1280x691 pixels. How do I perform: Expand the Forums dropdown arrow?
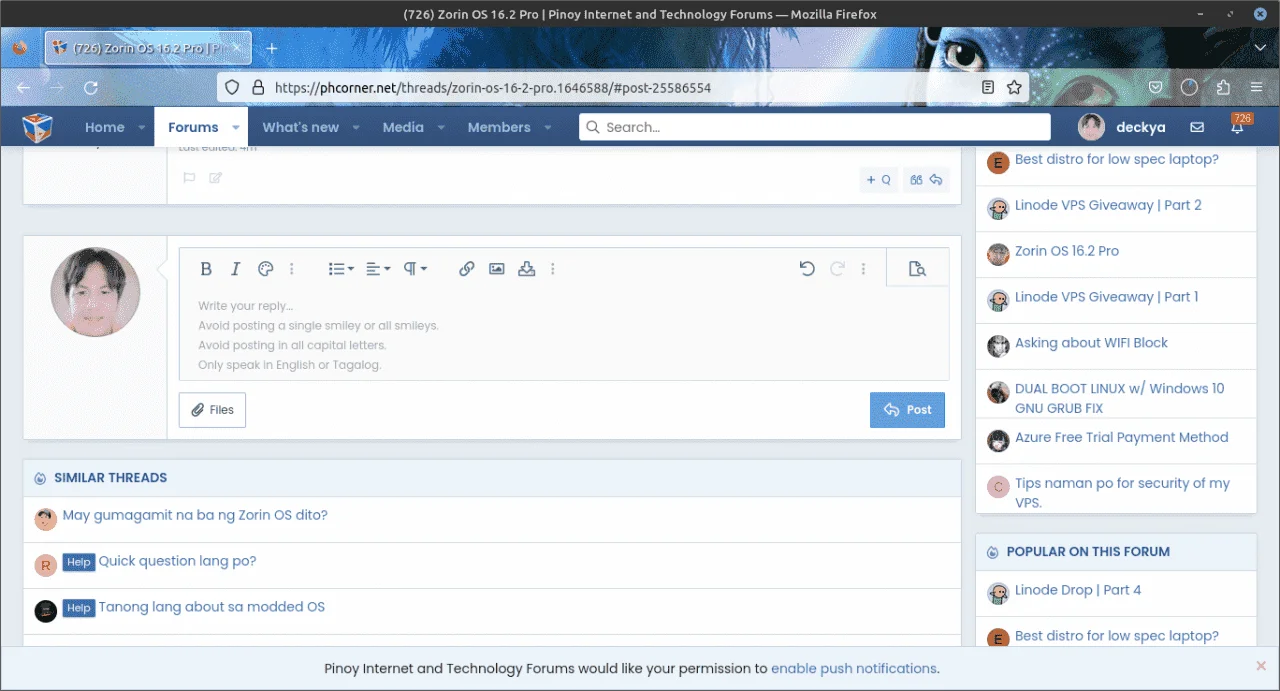(x=236, y=127)
